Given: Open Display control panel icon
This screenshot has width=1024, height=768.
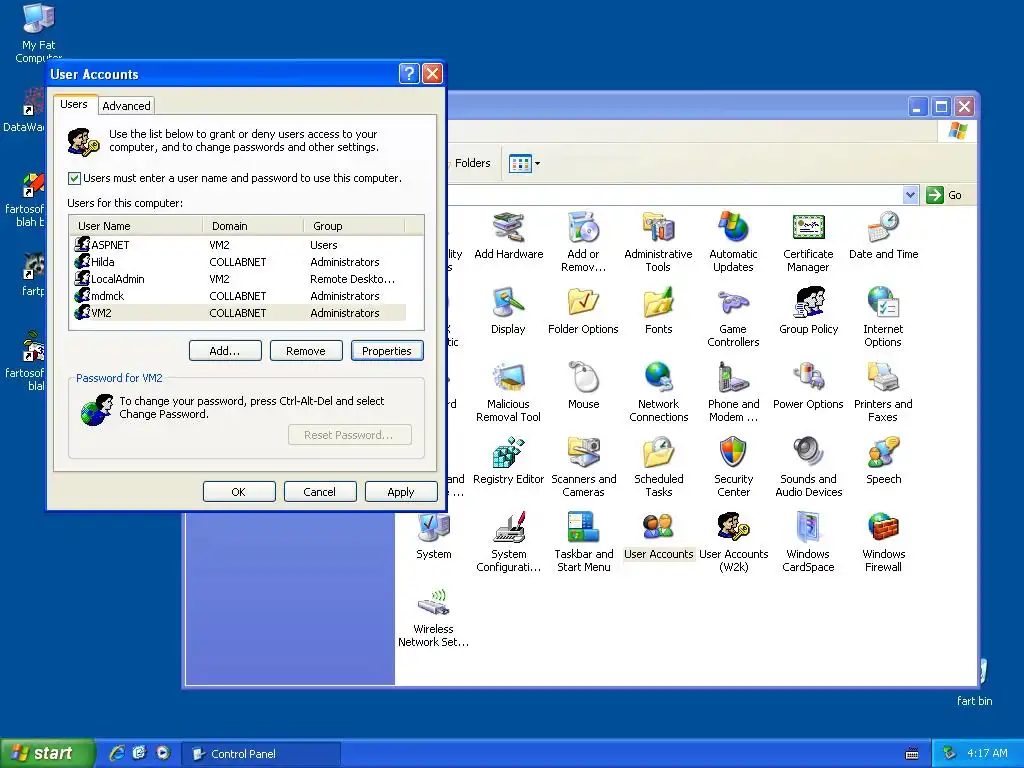Looking at the screenshot, I should (x=508, y=310).
